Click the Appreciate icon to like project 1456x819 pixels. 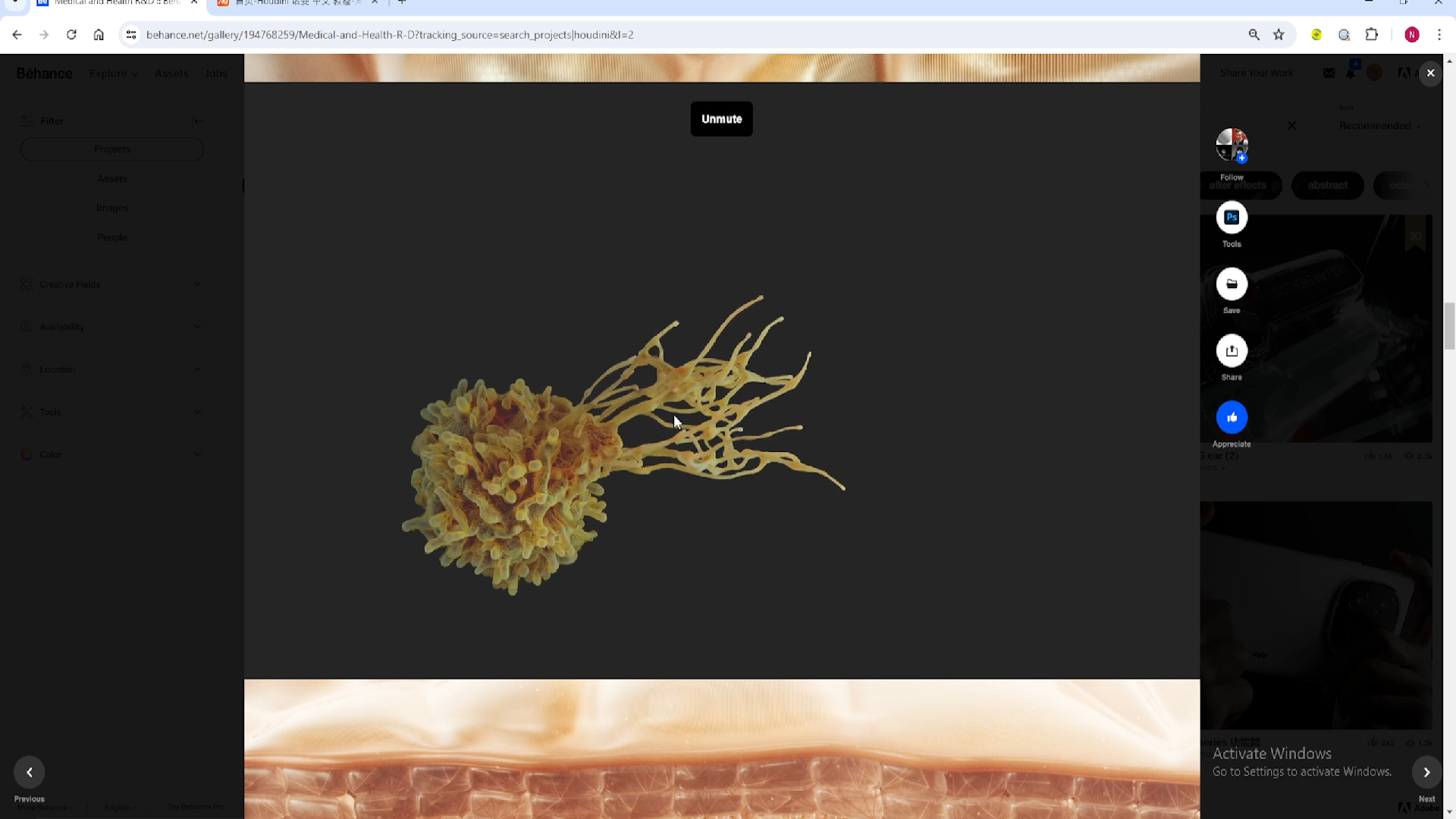[1232, 418]
